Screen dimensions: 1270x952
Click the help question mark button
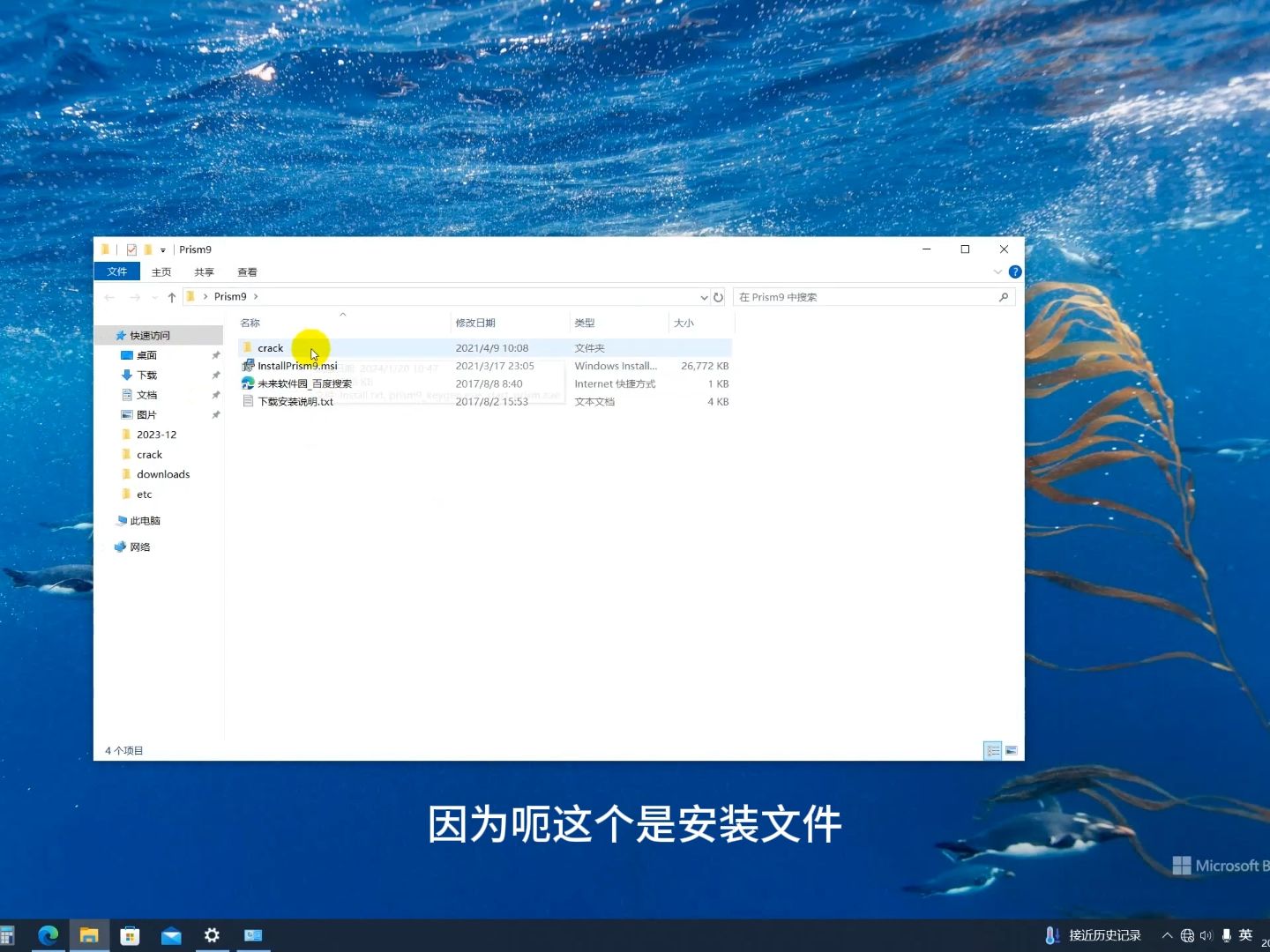(1014, 271)
